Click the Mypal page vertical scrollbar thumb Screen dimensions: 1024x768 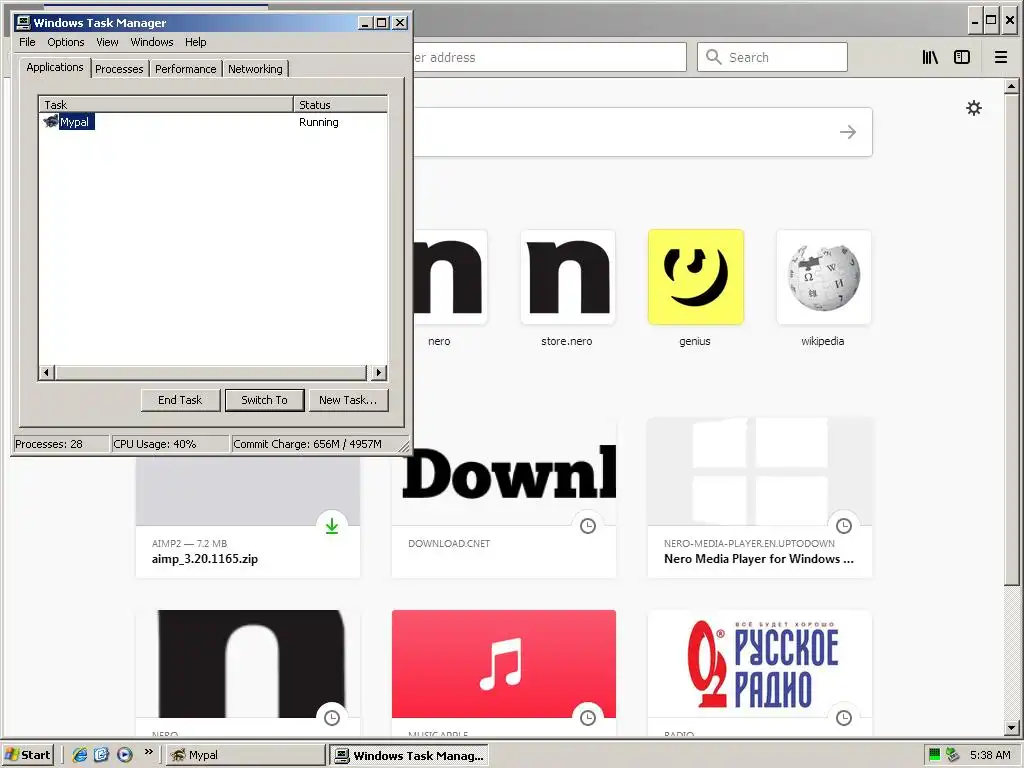point(1012,339)
